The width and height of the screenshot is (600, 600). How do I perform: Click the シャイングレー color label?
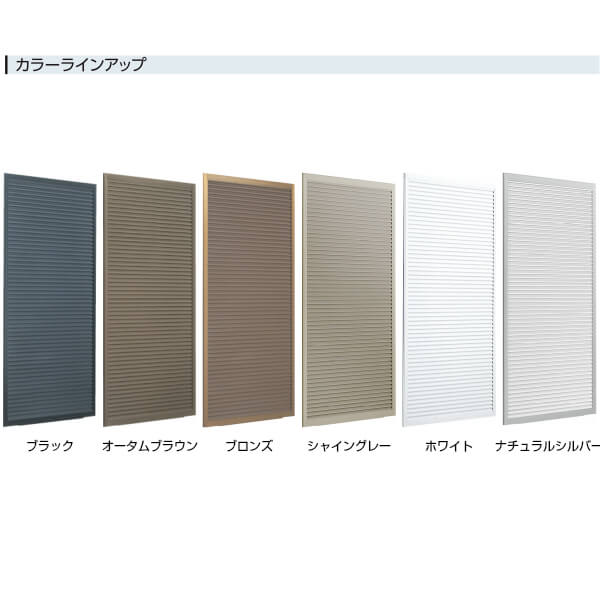pyautogui.click(x=349, y=446)
